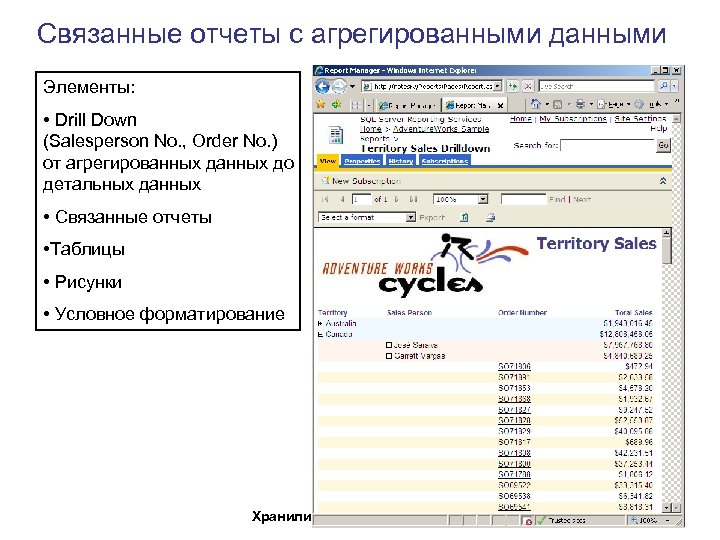Jump to last report page arrow
The height and width of the screenshot is (540, 720).
coord(413,199)
